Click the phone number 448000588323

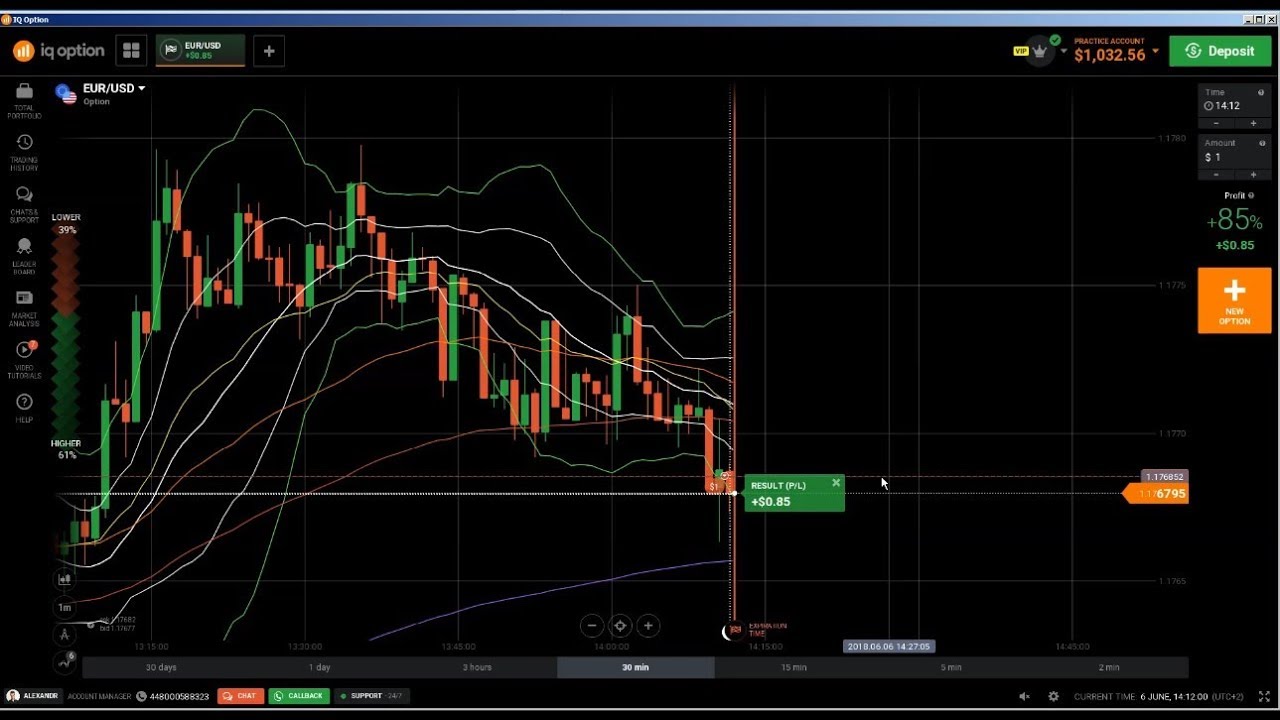(180, 696)
